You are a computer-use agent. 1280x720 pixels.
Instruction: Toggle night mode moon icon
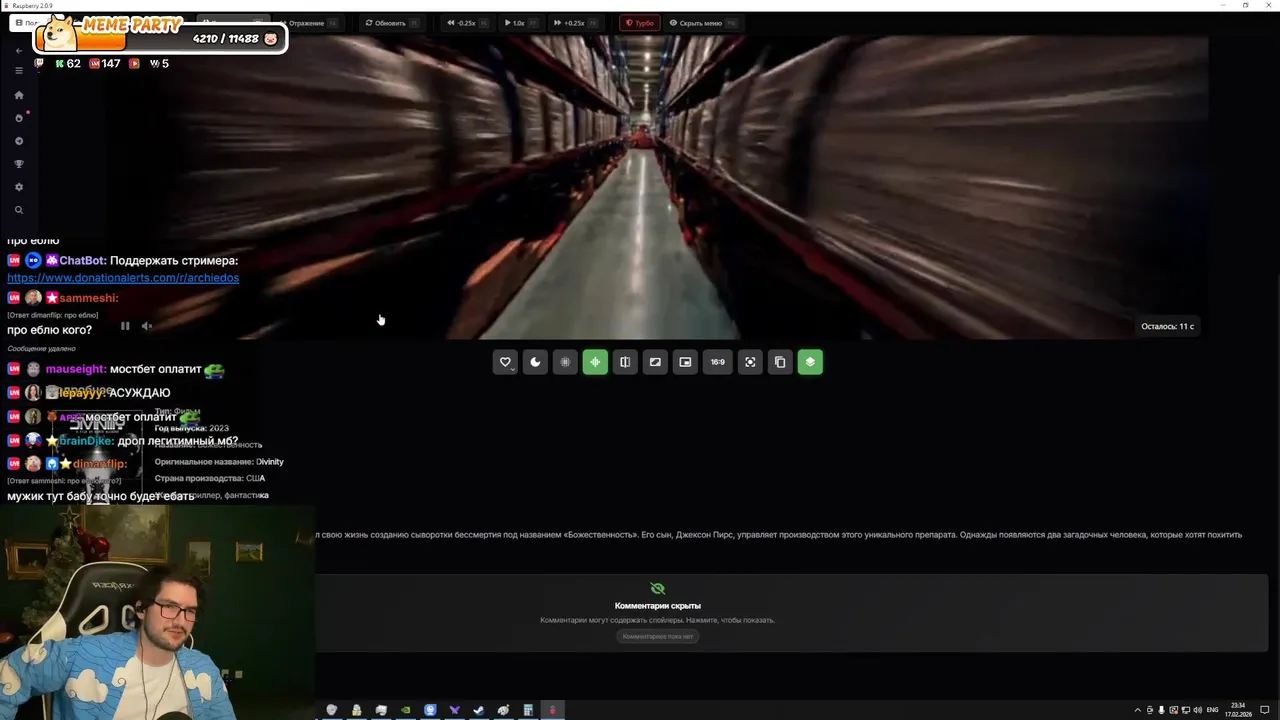click(x=535, y=362)
